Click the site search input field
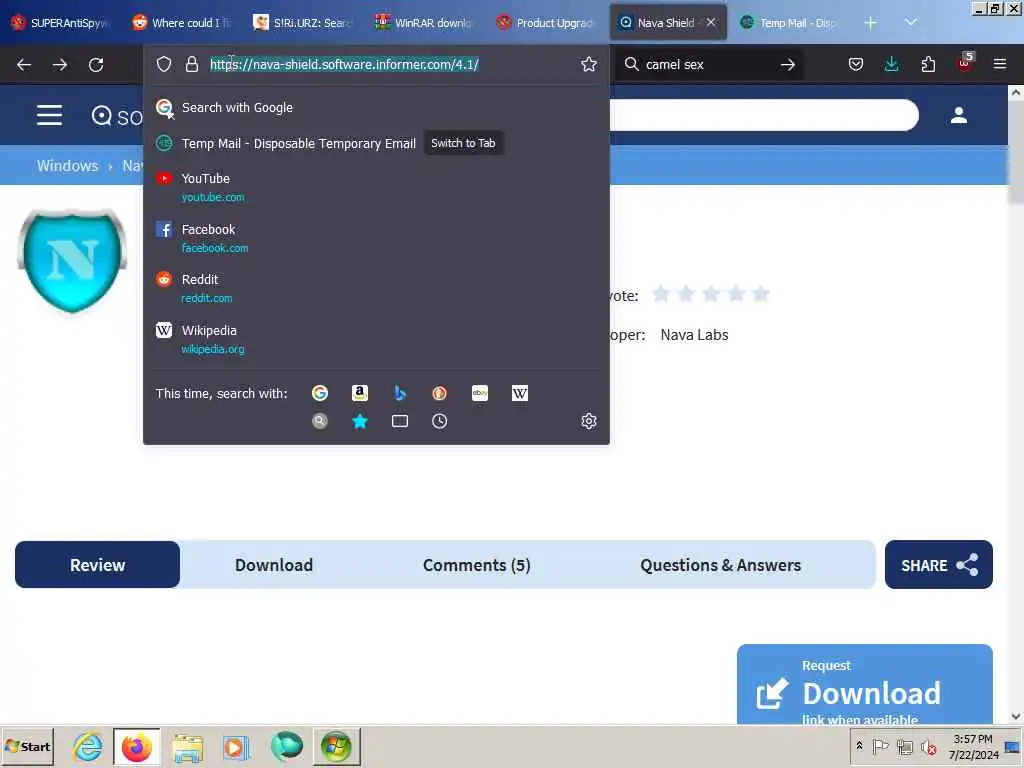This screenshot has width=1024, height=768. click(x=764, y=116)
